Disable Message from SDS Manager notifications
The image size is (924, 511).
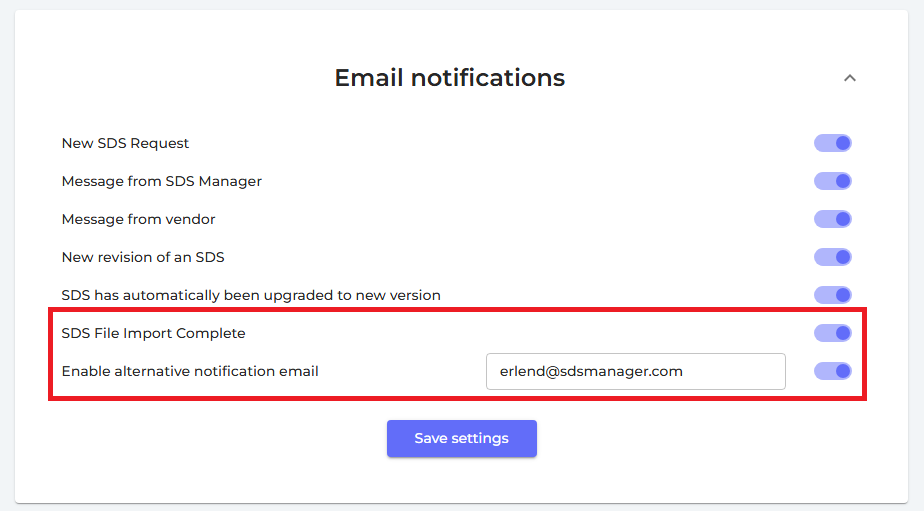tap(832, 181)
